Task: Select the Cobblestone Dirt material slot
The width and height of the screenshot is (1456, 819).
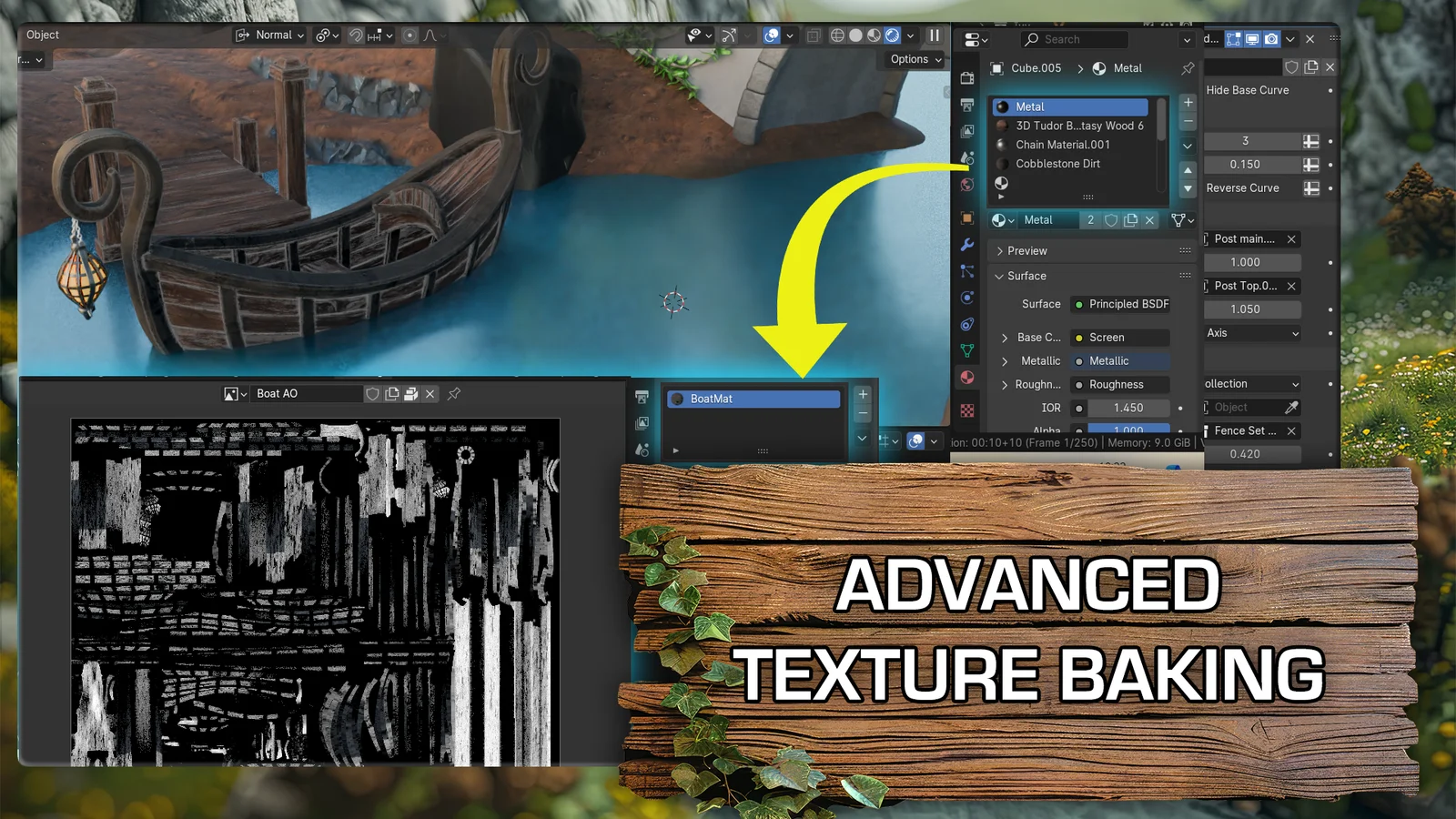Action: click(1057, 164)
